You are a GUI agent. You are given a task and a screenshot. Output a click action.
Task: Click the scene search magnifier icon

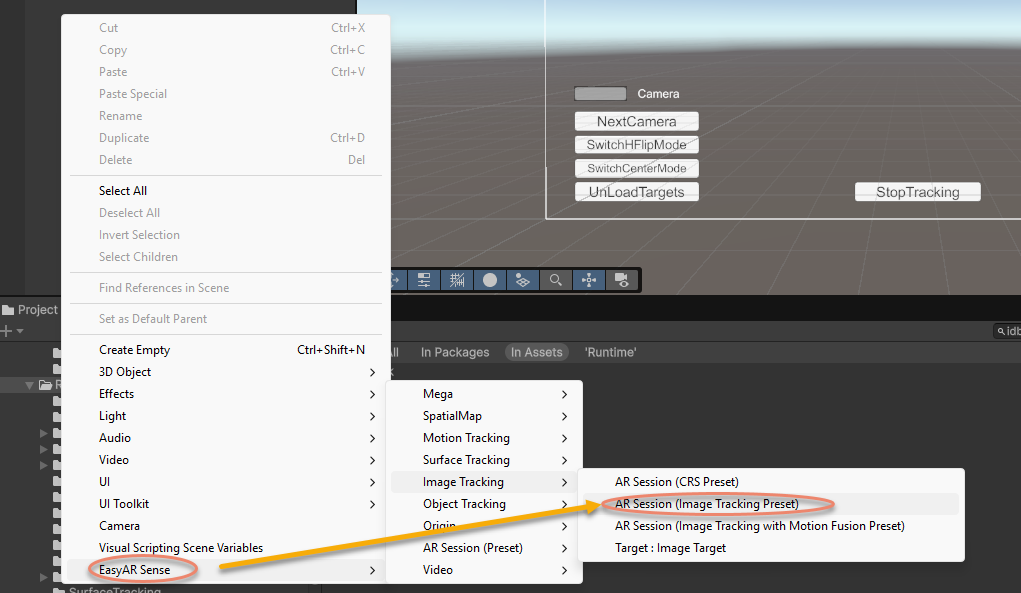pyautogui.click(x=555, y=280)
